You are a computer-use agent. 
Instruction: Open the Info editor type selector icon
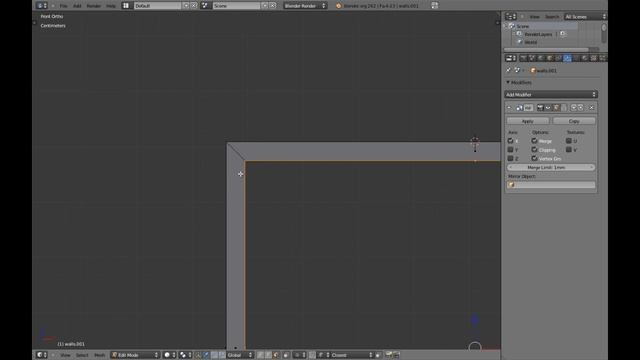pyautogui.click(x=42, y=6)
